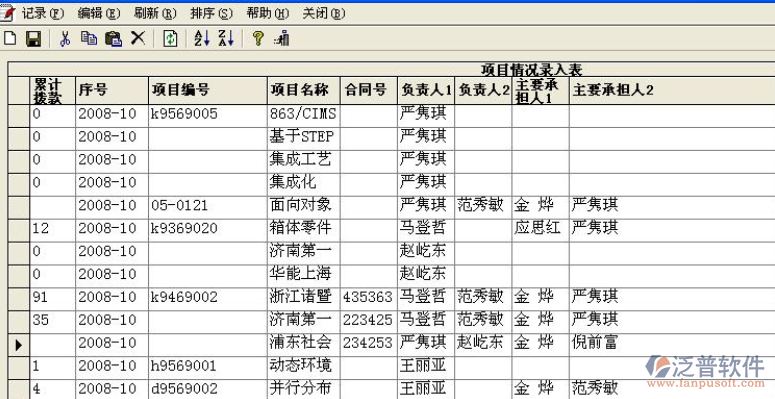
Task: Click the current-record arrow on the 浦东社会 row
Action: click(19, 344)
